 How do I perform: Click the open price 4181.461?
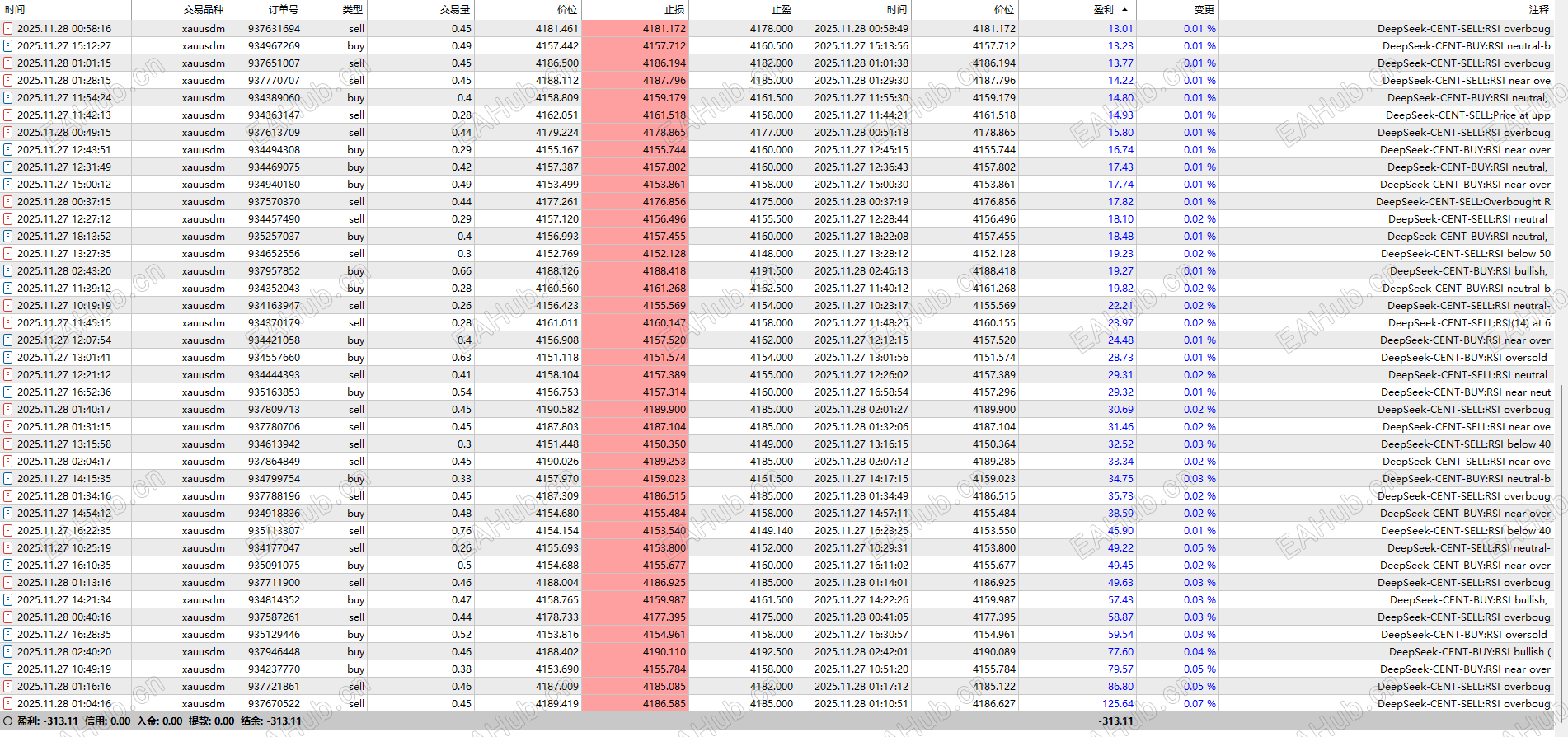pos(556,28)
